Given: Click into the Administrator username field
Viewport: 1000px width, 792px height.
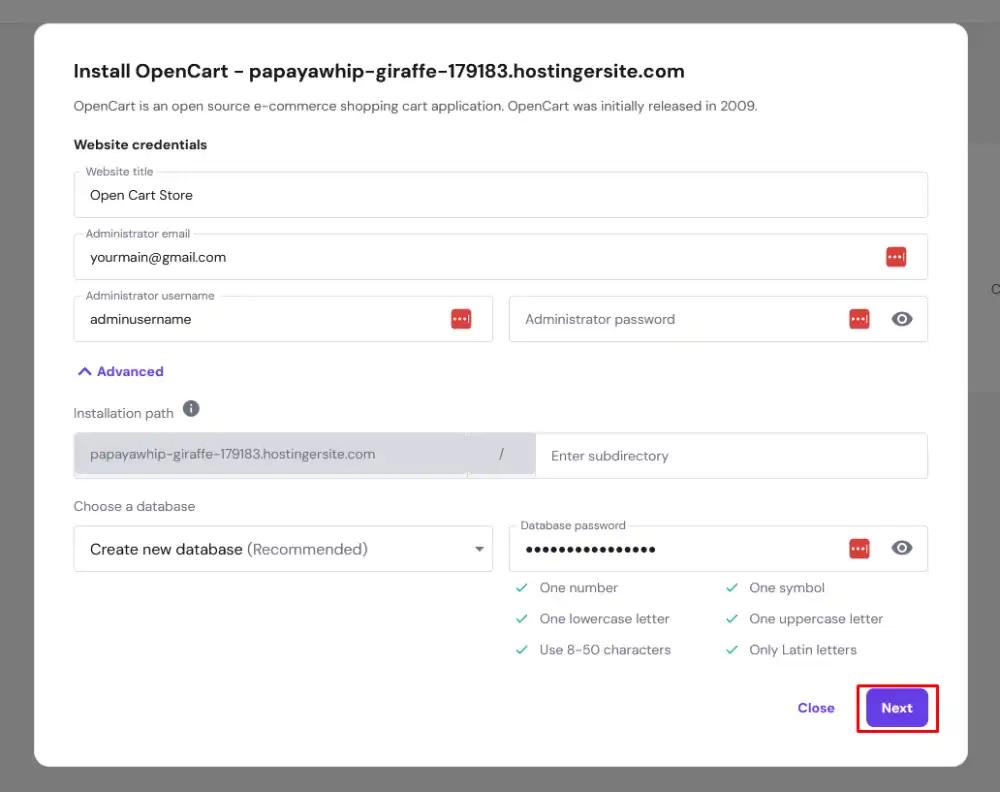Looking at the screenshot, I should click(x=283, y=319).
